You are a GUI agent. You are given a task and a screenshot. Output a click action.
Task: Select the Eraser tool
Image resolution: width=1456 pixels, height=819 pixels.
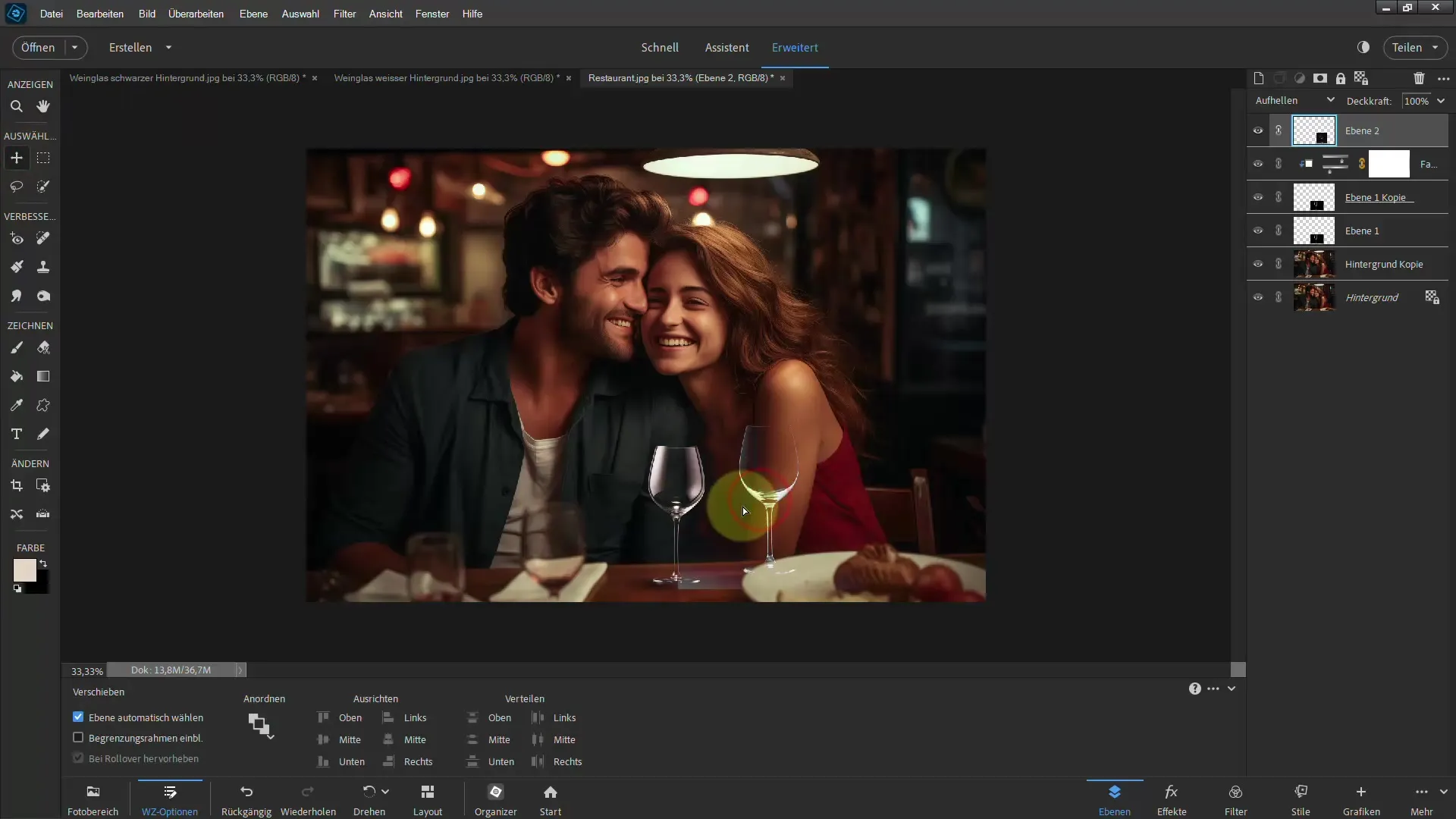(x=43, y=347)
